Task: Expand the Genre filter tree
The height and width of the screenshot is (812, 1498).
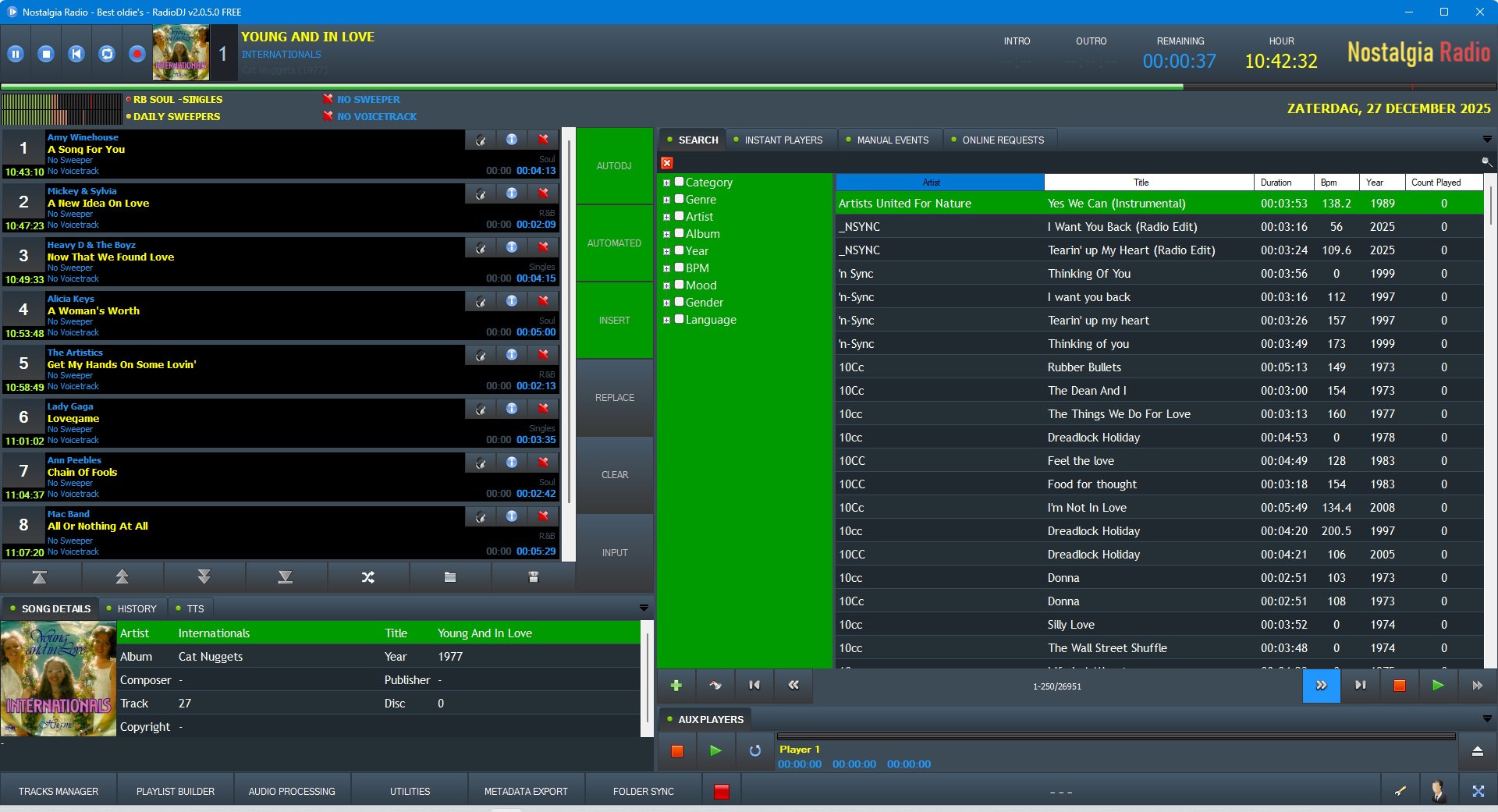Action: click(x=667, y=199)
